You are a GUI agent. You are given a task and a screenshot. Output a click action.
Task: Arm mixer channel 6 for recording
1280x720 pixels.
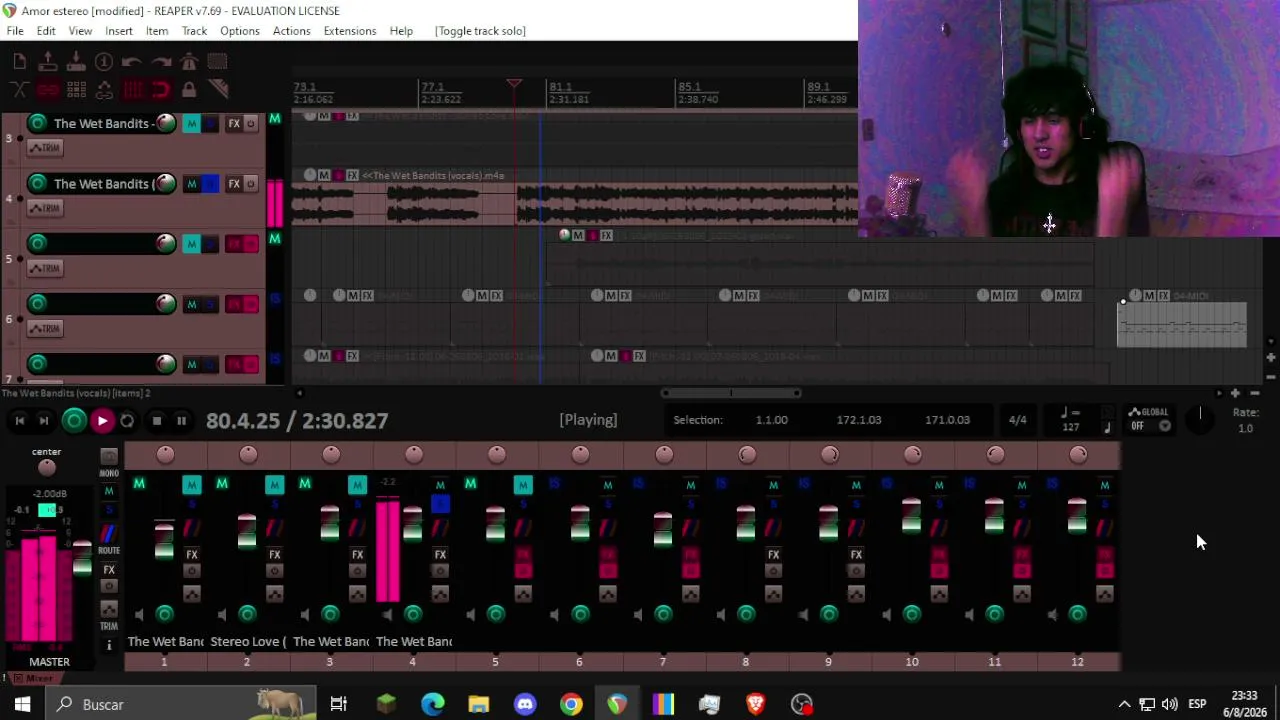(x=580, y=613)
